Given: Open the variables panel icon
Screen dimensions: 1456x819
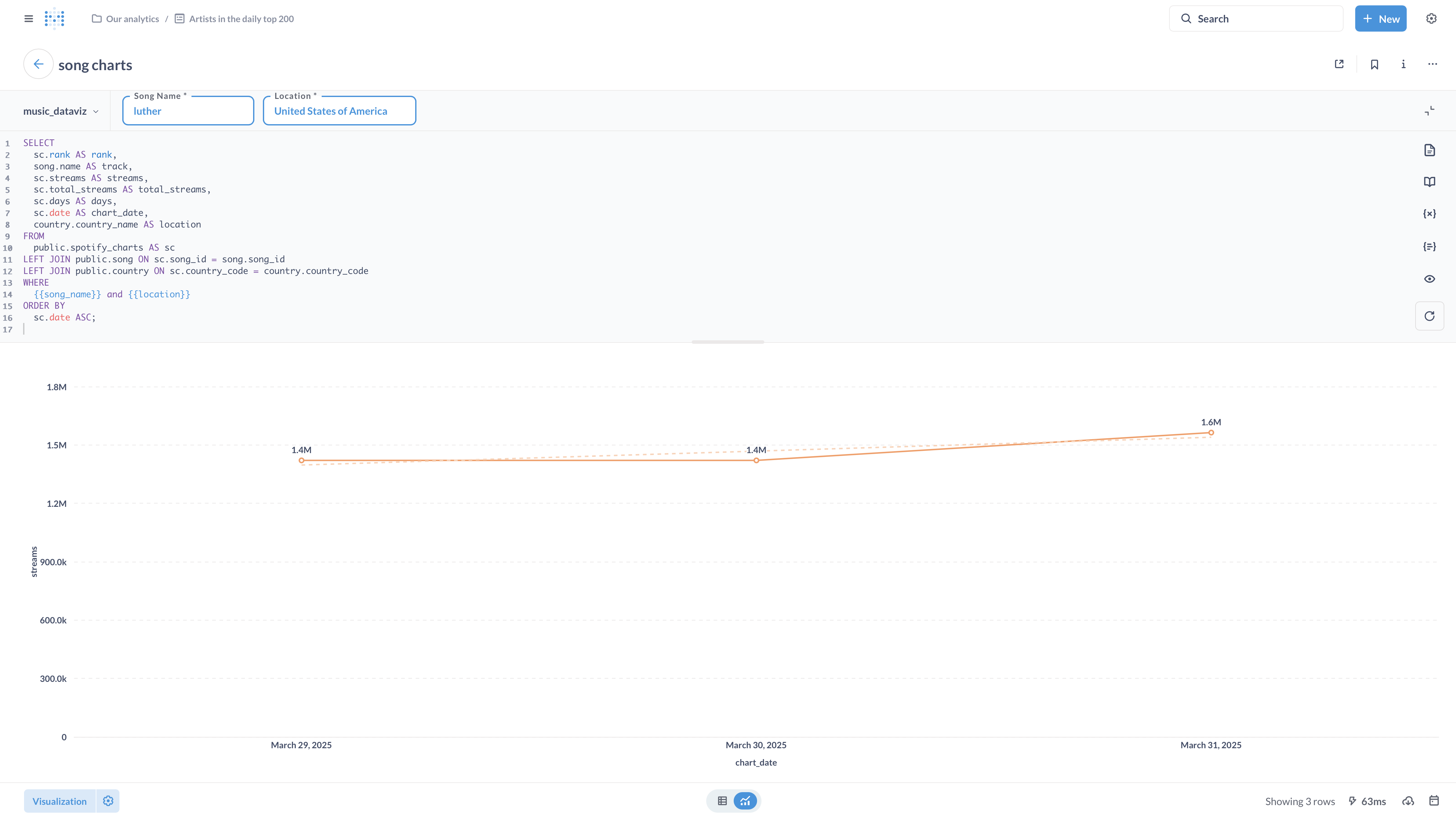Looking at the screenshot, I should (1429, 214).
